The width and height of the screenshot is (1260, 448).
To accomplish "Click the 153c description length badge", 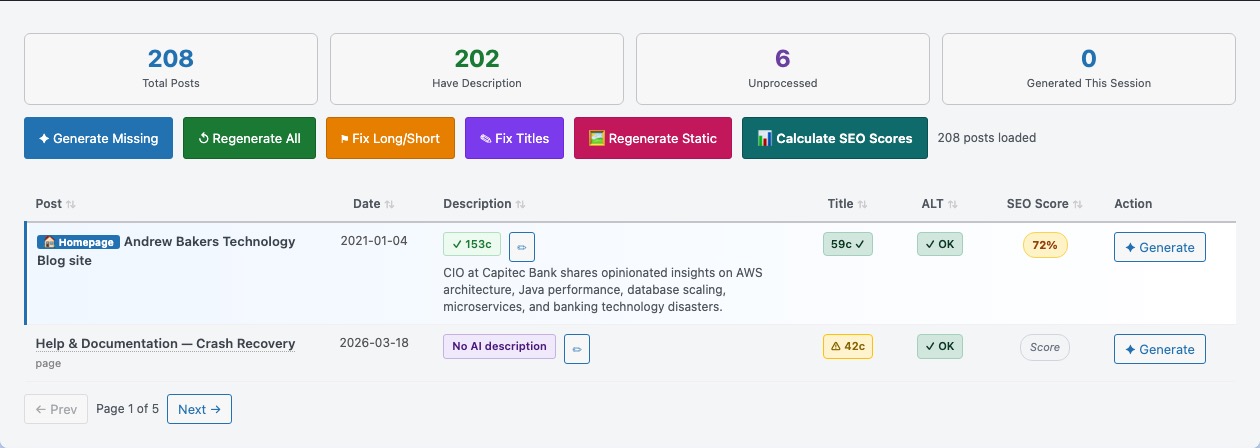I will click(x=472, y=244).
